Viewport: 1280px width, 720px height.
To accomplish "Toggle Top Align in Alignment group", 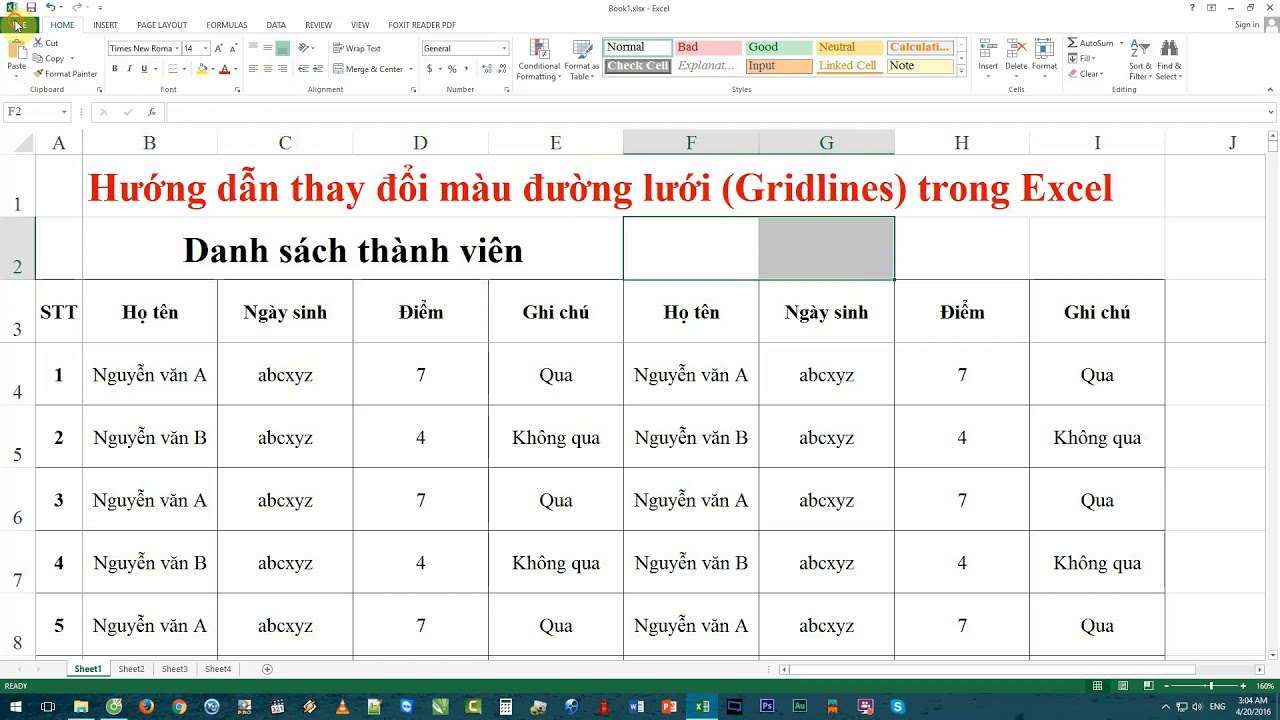I will (253, 48).
